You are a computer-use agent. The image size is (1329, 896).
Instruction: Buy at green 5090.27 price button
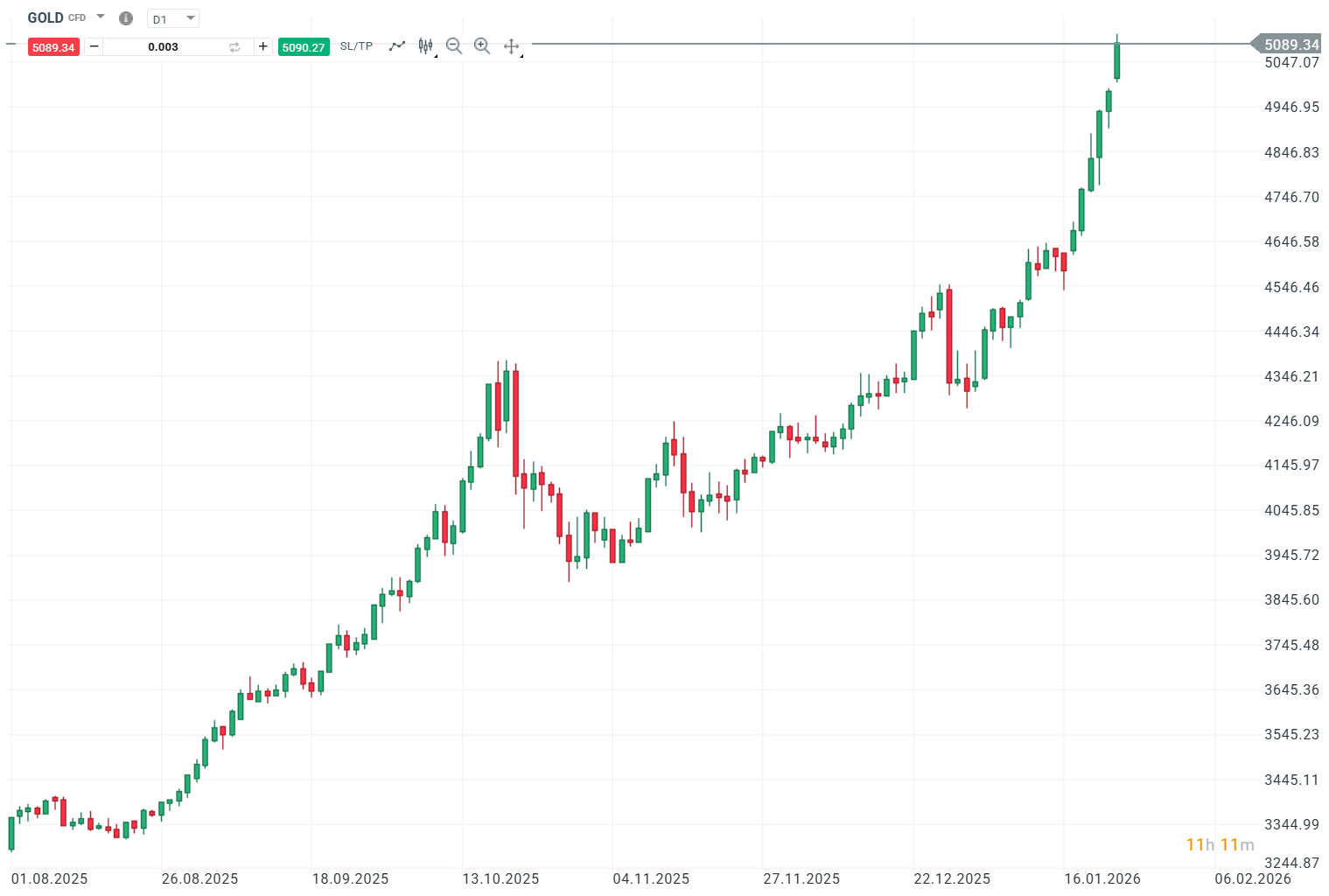pyautogui.click(x=304, y=47)
